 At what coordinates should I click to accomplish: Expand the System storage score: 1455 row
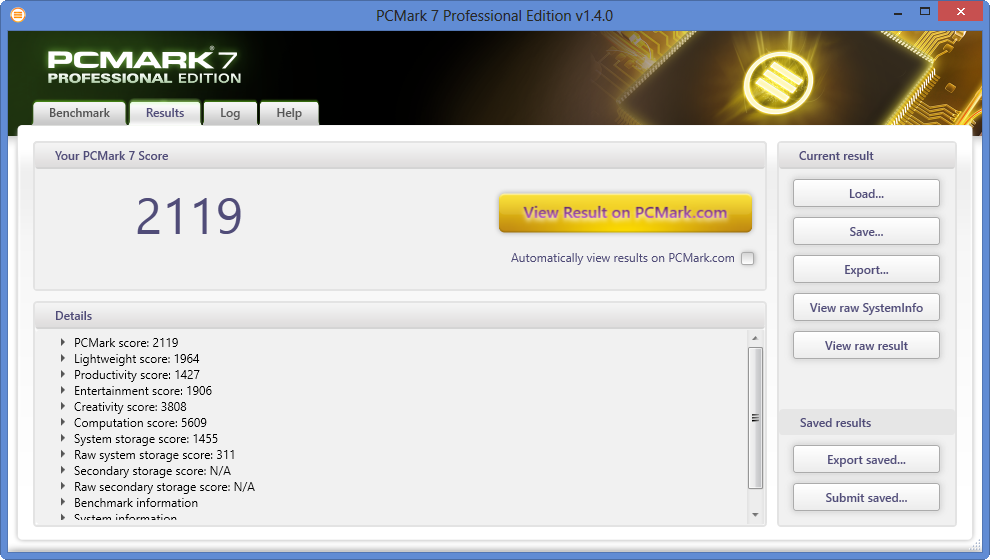coord(63,438)
